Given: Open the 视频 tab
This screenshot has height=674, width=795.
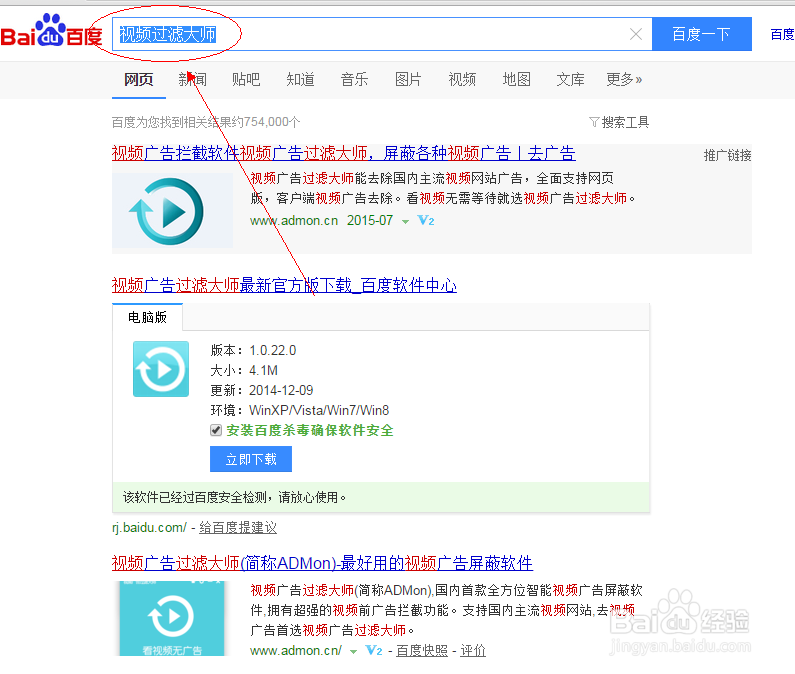Looking at the screenshot, I should pyautogui.click(x=462, y=80).
